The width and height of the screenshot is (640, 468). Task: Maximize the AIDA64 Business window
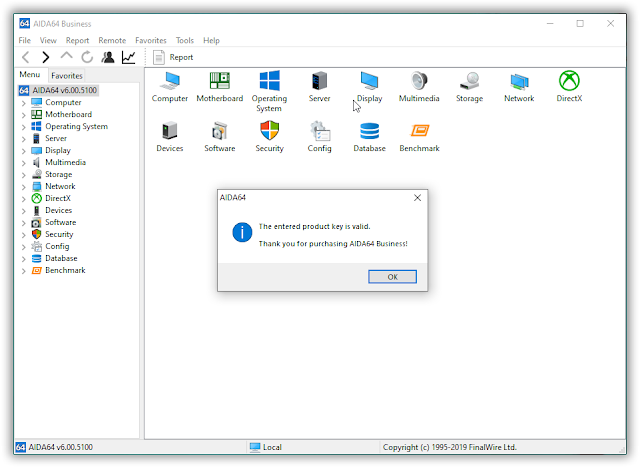[580, 24]
